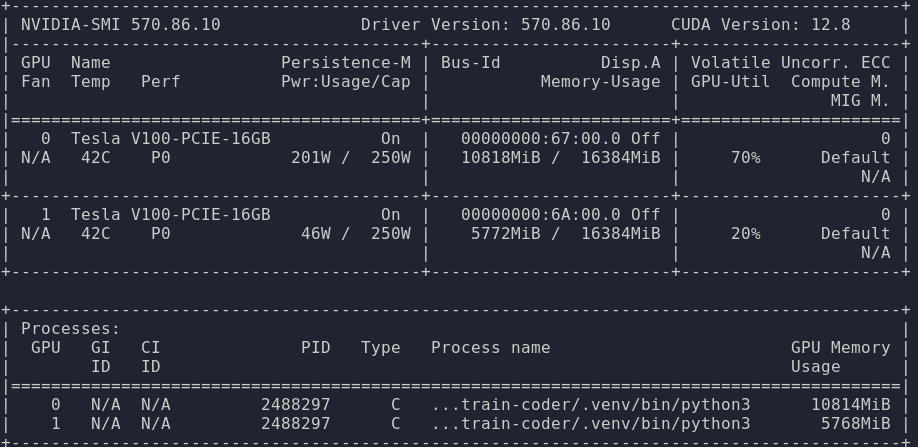Click the GPU Memory Usage header
Viewport: 918px width, 447px height.
[841, 357]
